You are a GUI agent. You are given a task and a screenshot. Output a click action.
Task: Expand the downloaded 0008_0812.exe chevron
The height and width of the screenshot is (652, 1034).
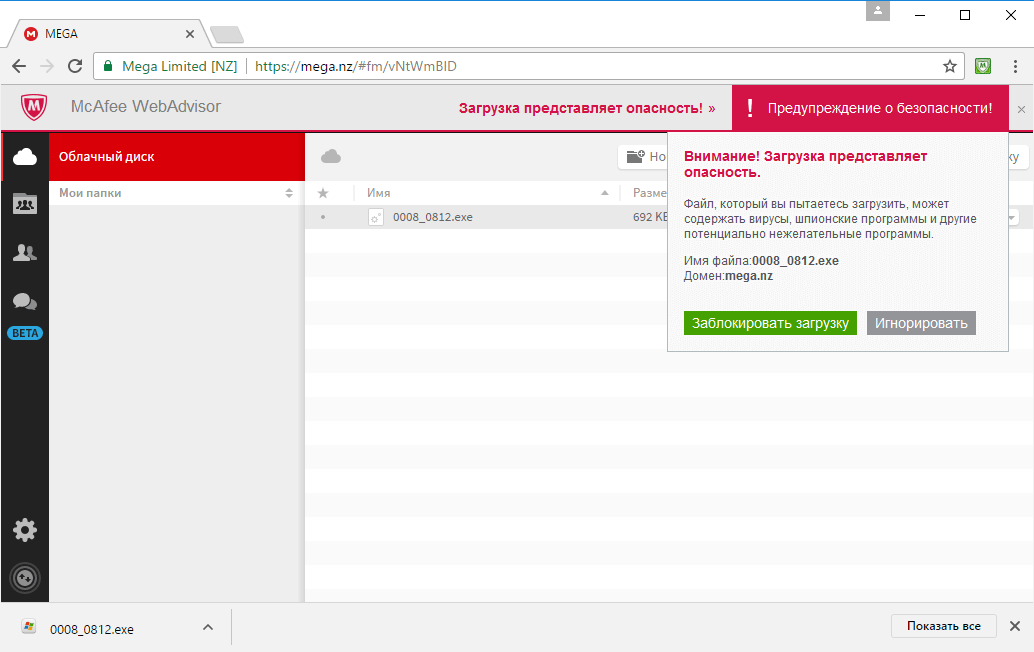207,627
